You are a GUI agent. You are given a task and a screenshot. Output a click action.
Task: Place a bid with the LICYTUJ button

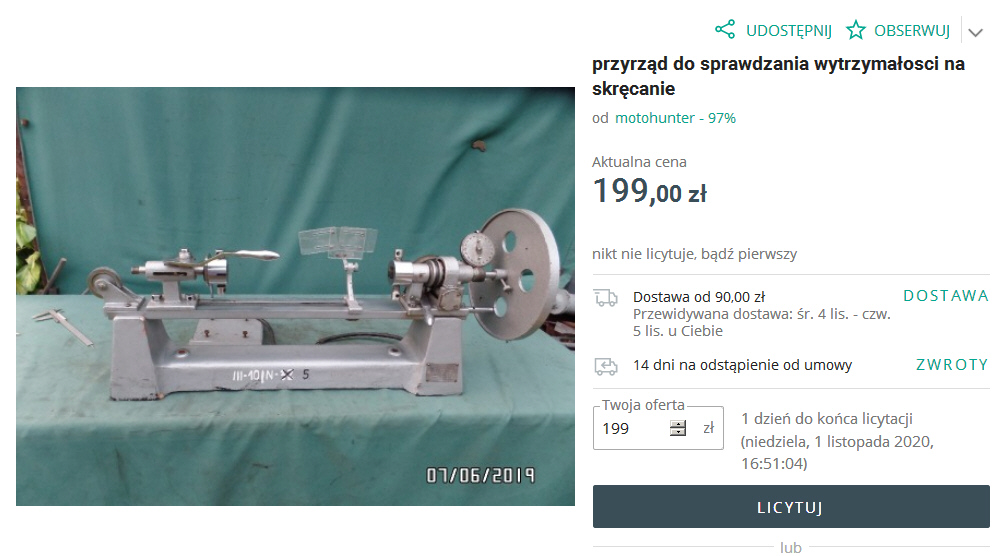tap(791, 507)
